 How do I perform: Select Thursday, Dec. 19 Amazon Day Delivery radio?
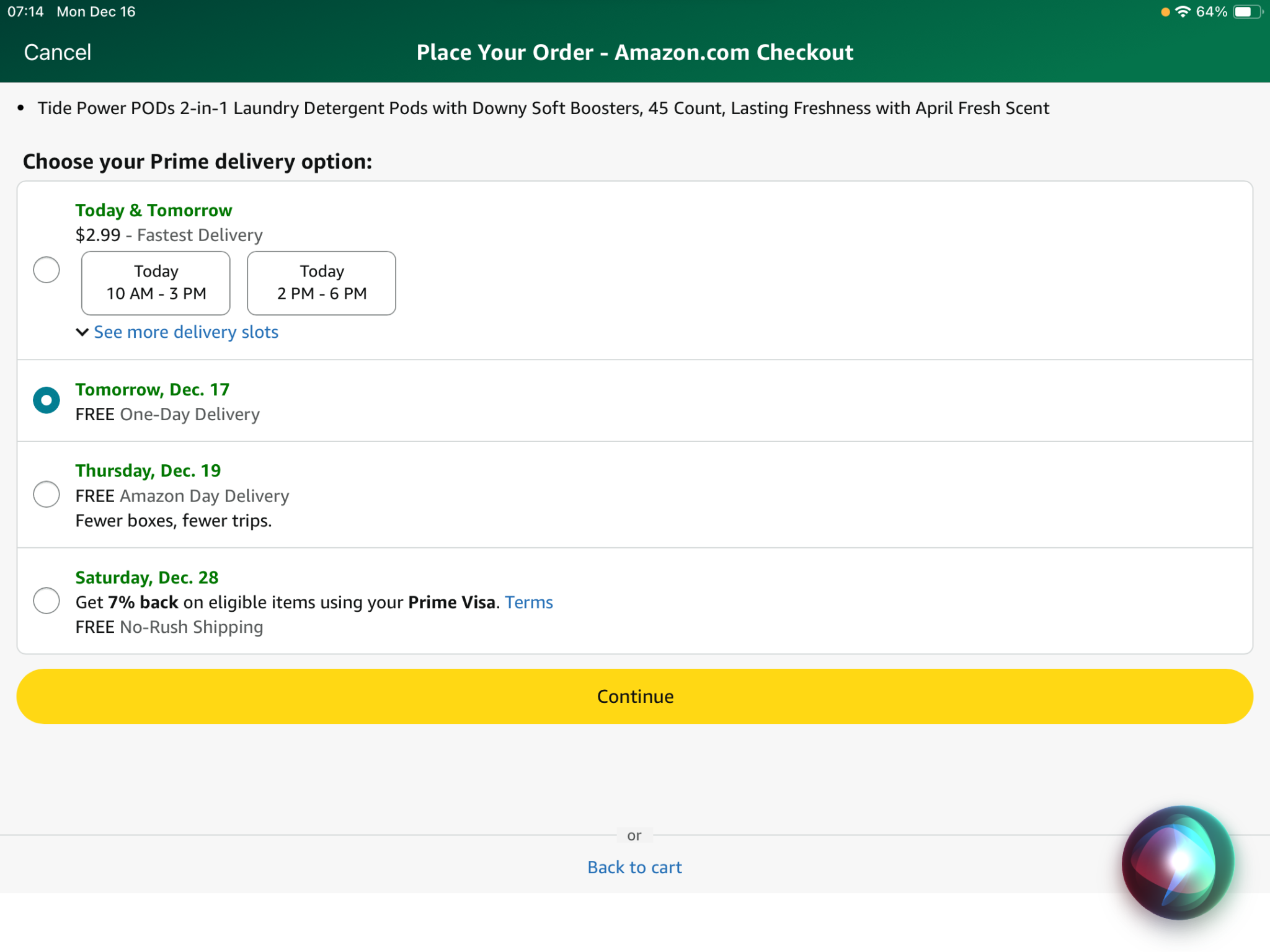pyautogui.click(x=47, y=495)
